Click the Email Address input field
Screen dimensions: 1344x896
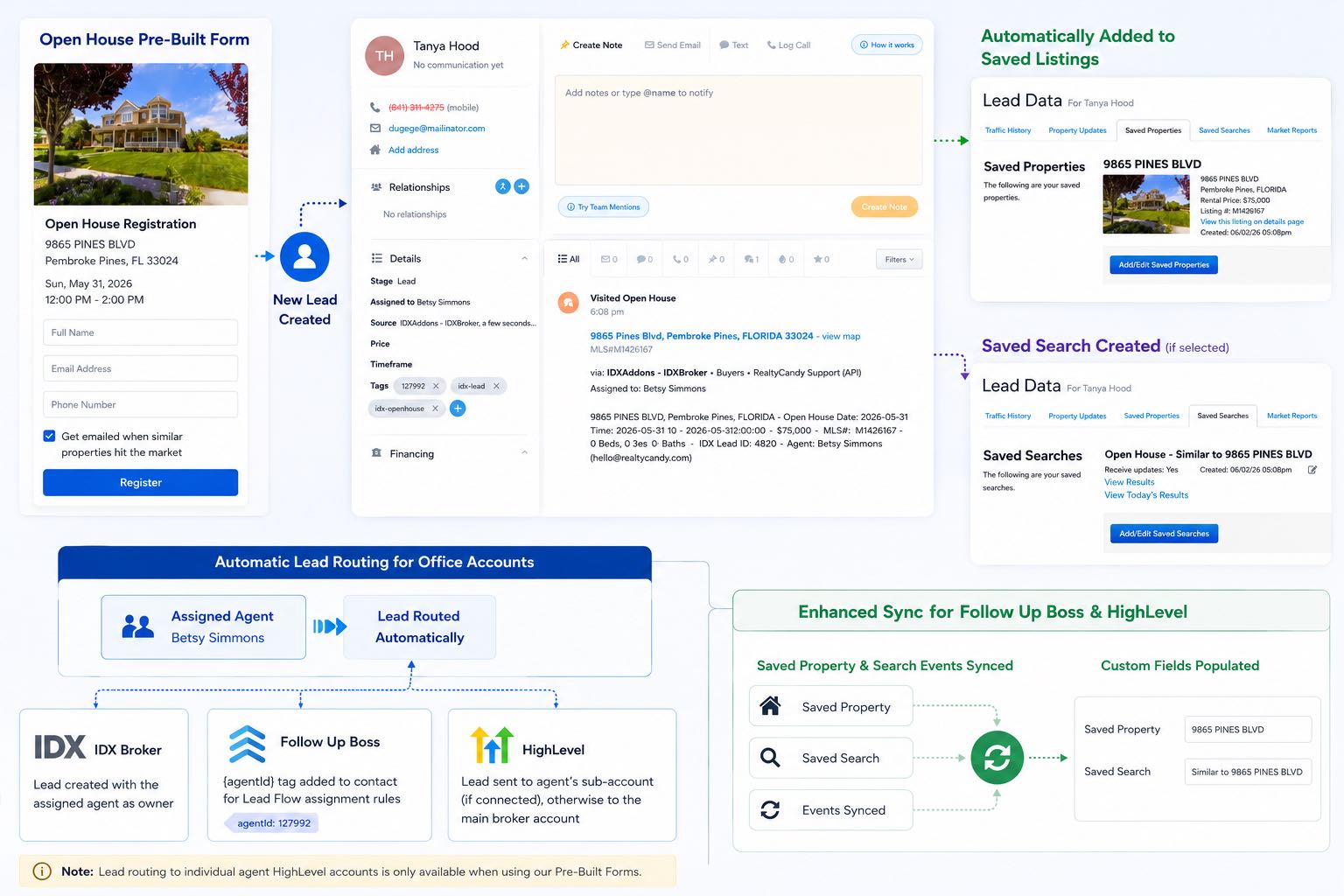[141, 368]
